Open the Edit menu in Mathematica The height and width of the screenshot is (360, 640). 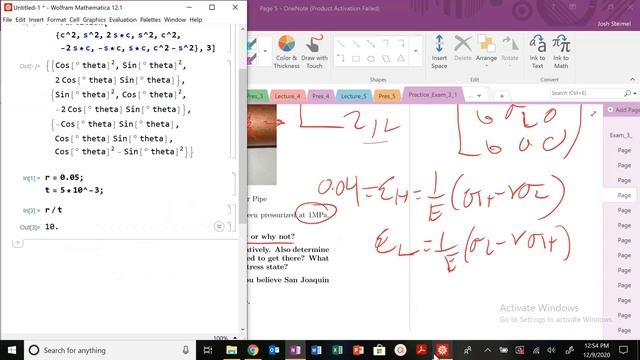click(x=20, y=20)
